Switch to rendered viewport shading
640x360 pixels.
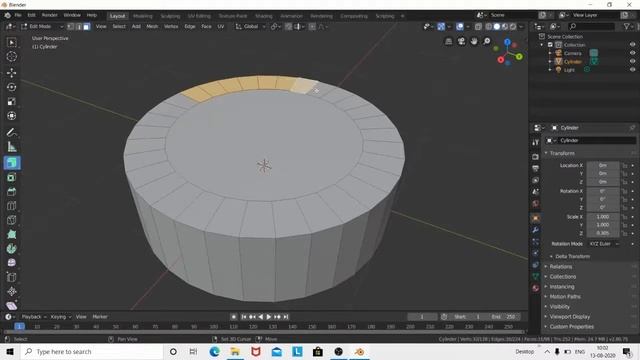513,27
